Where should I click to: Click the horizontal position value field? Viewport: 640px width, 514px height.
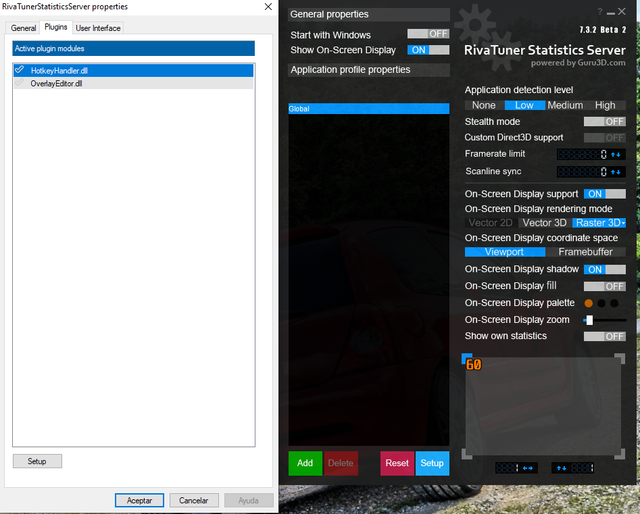tap(507, 468)
